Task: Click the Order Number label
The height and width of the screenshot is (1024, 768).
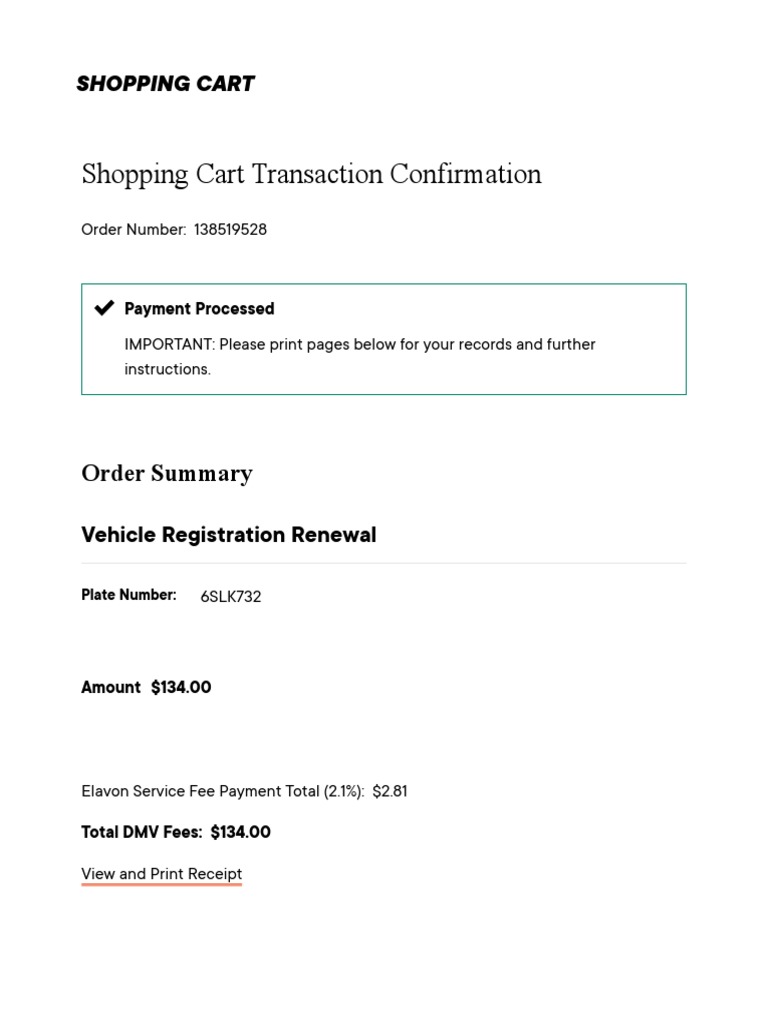Action: [133, 229]
